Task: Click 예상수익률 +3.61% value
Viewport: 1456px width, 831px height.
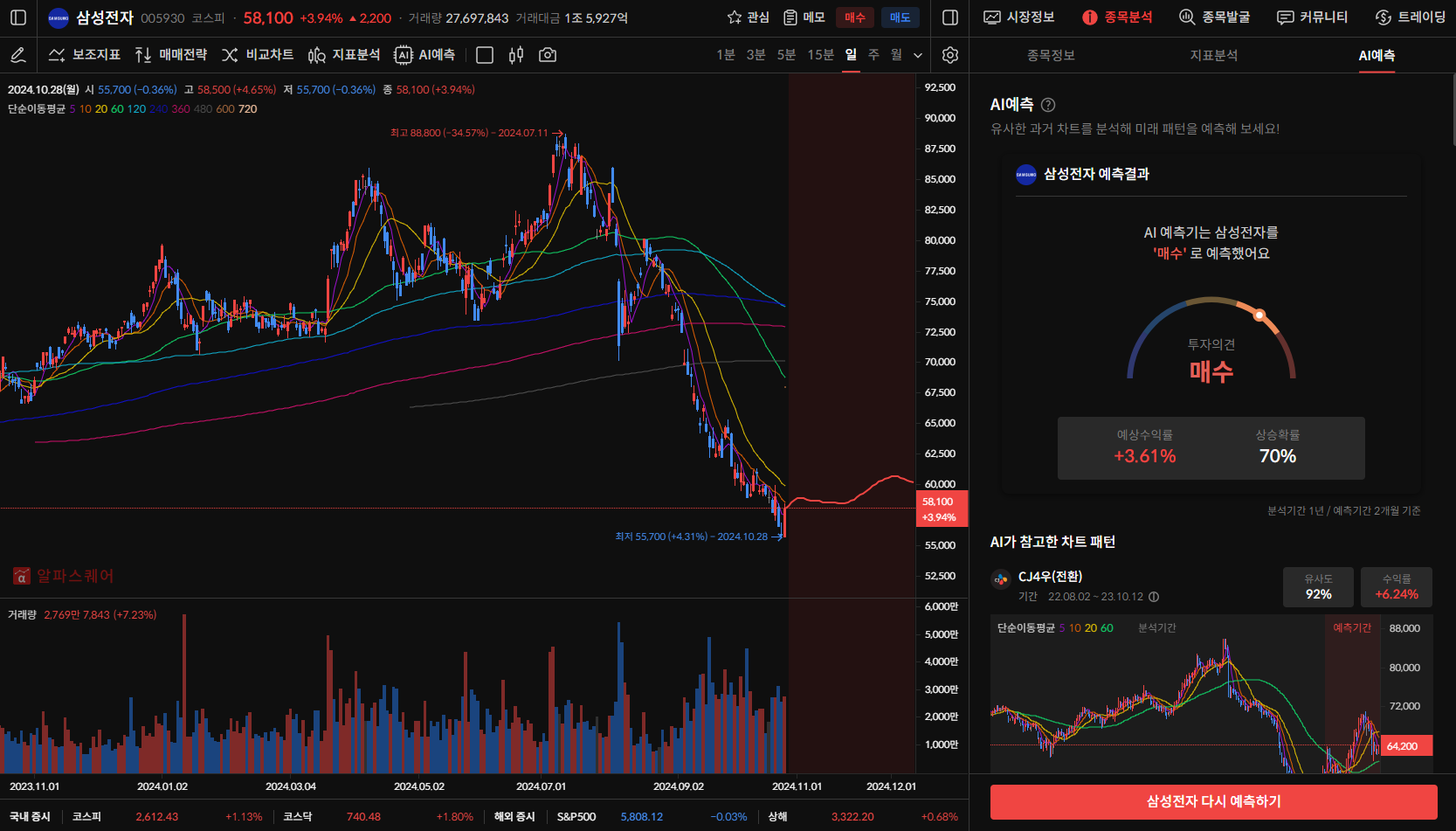Action: tap(1145, 456)
